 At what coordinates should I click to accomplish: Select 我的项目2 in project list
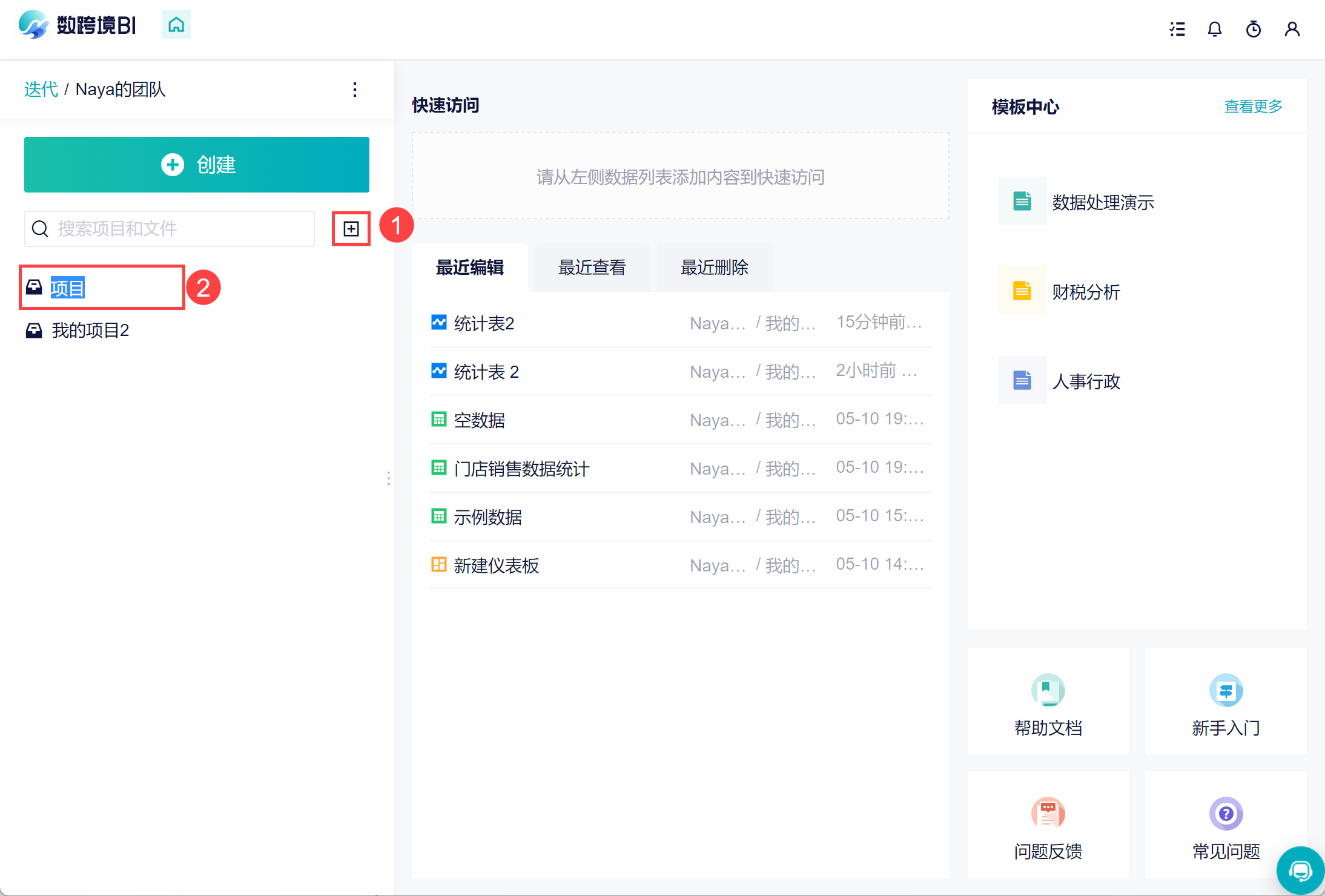pyautogui.click(x=90, y=331)
